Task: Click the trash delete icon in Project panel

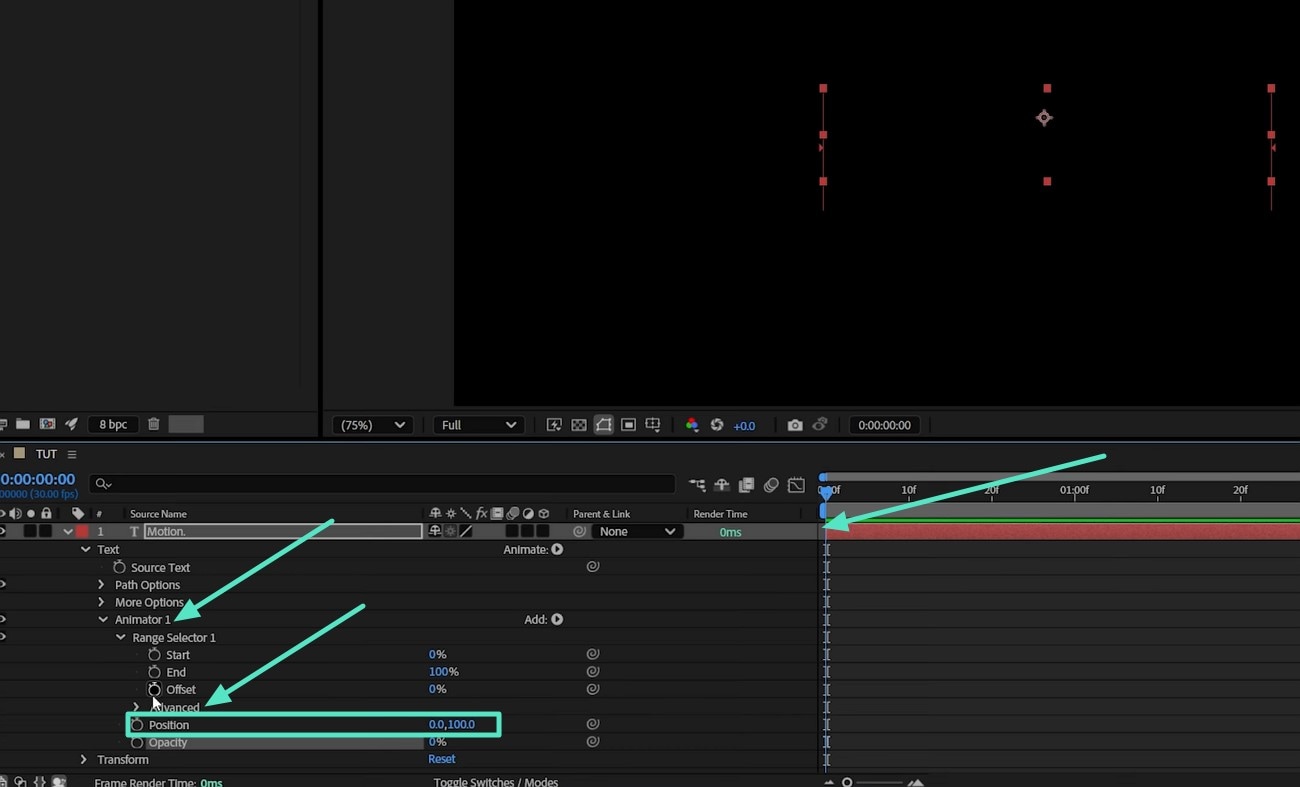Action: [x=154, y=424]
